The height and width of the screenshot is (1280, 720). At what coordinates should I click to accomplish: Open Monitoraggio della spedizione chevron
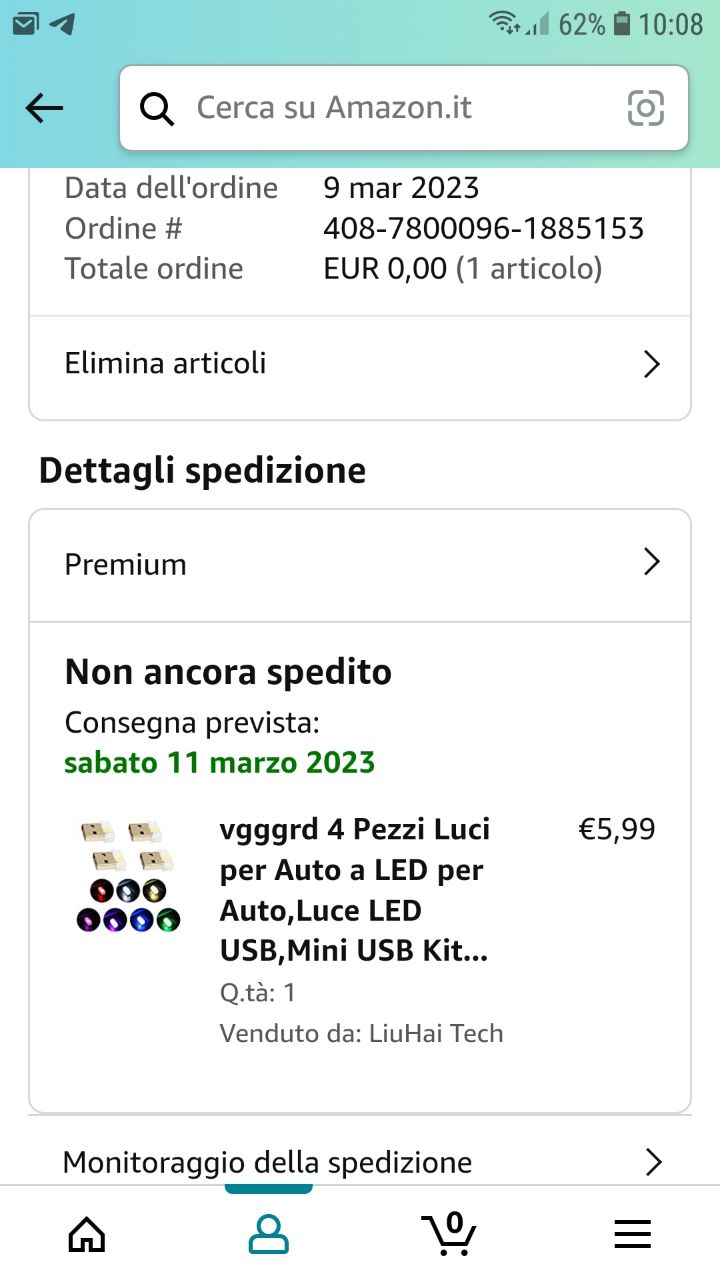(654, 1162)
